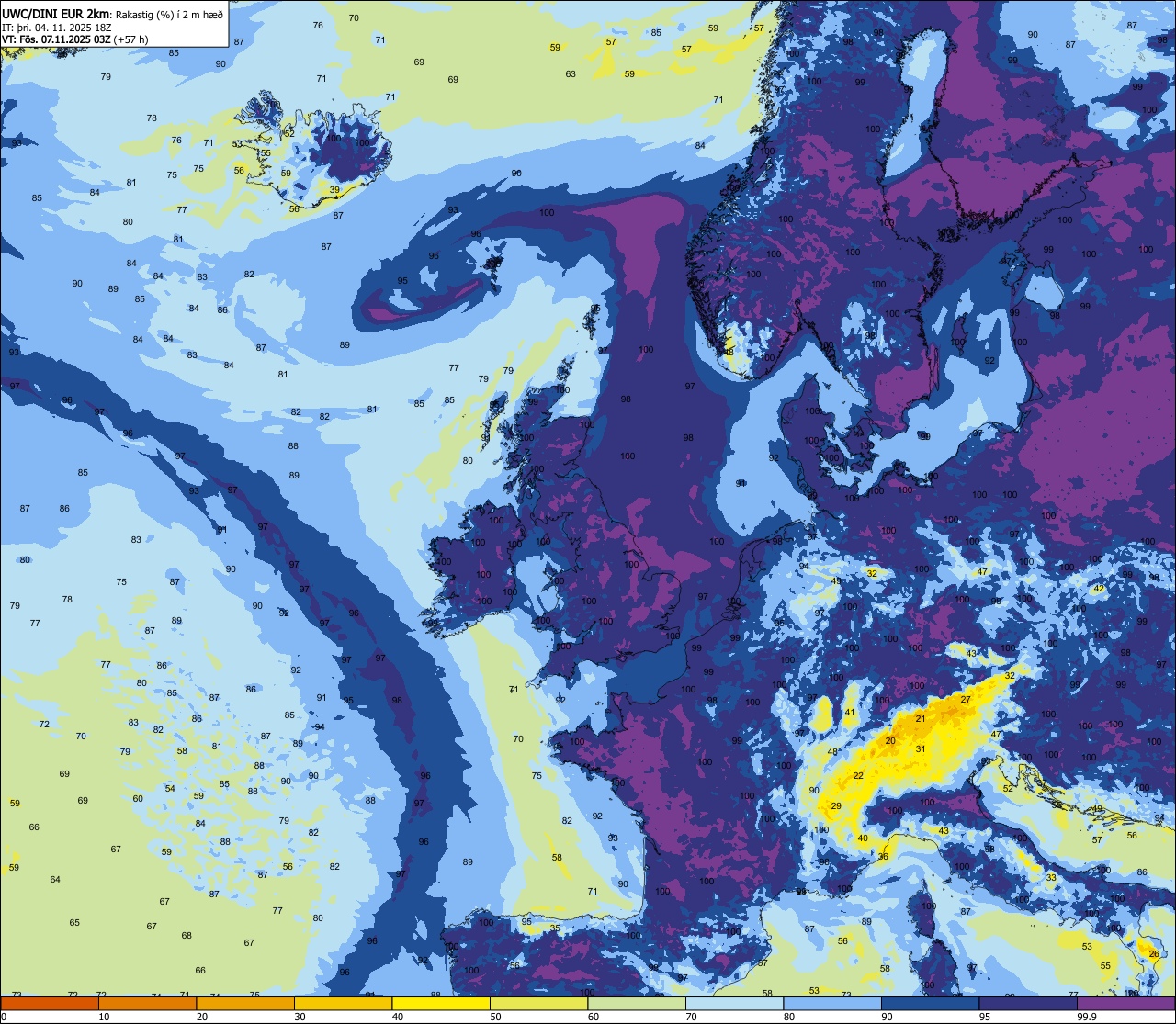Click the 10–20 orange legend swatch
This screenshot has width=1176, height=1024.
coord(147,1003)
